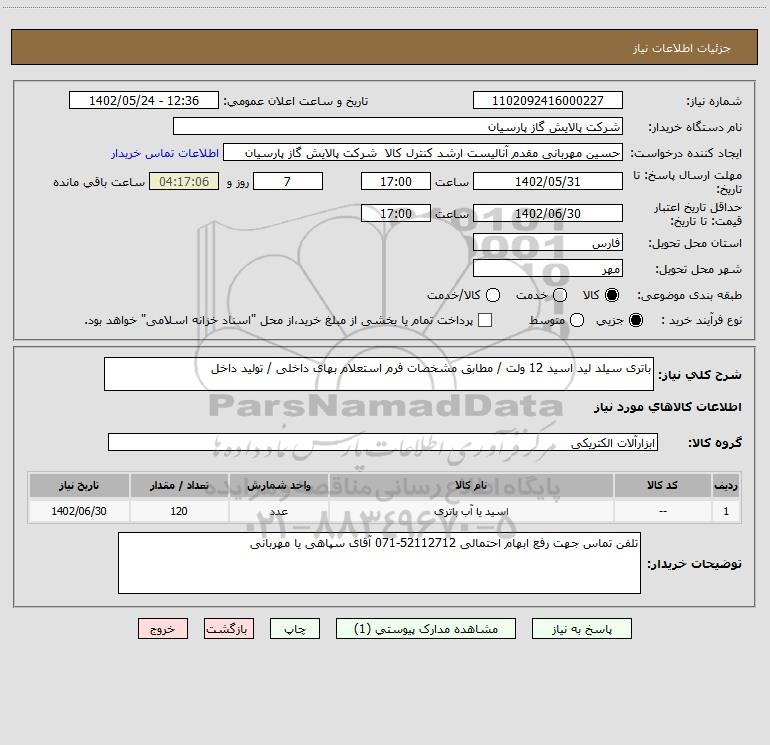Viewport: 770px width, 745px height.
Task: Click the price validity time 17:00 field
Action: (x=396, y=213)
